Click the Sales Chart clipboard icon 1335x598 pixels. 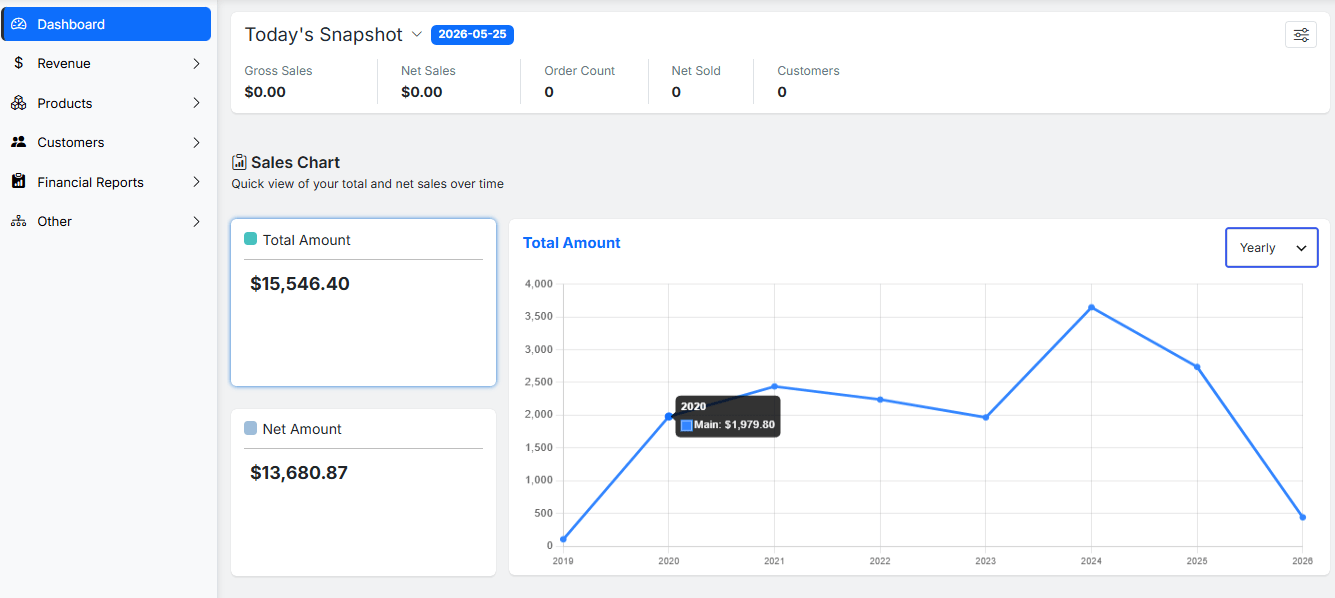(x=239, y=162)
